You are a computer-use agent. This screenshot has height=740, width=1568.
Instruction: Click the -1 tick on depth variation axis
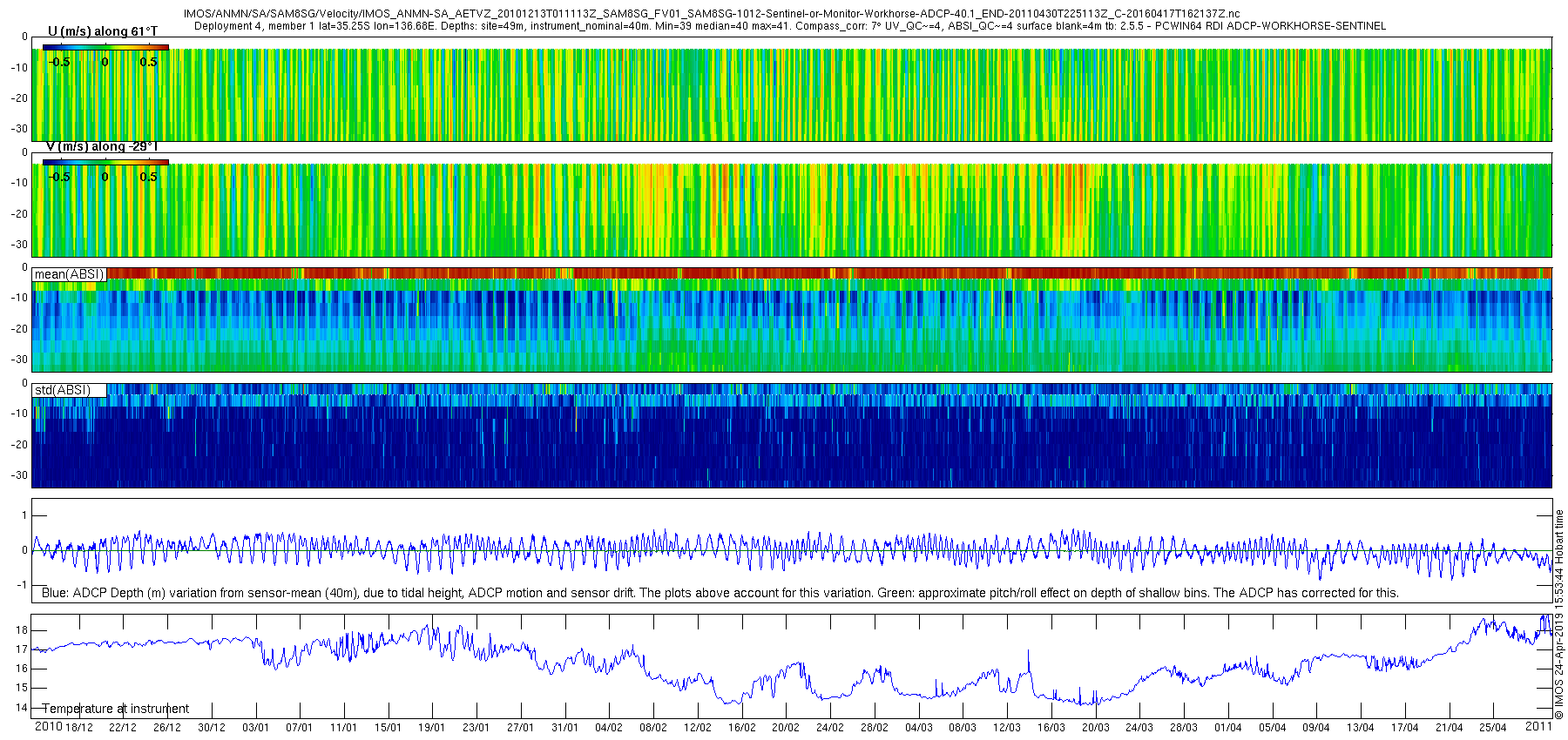(x=22, y=585)
